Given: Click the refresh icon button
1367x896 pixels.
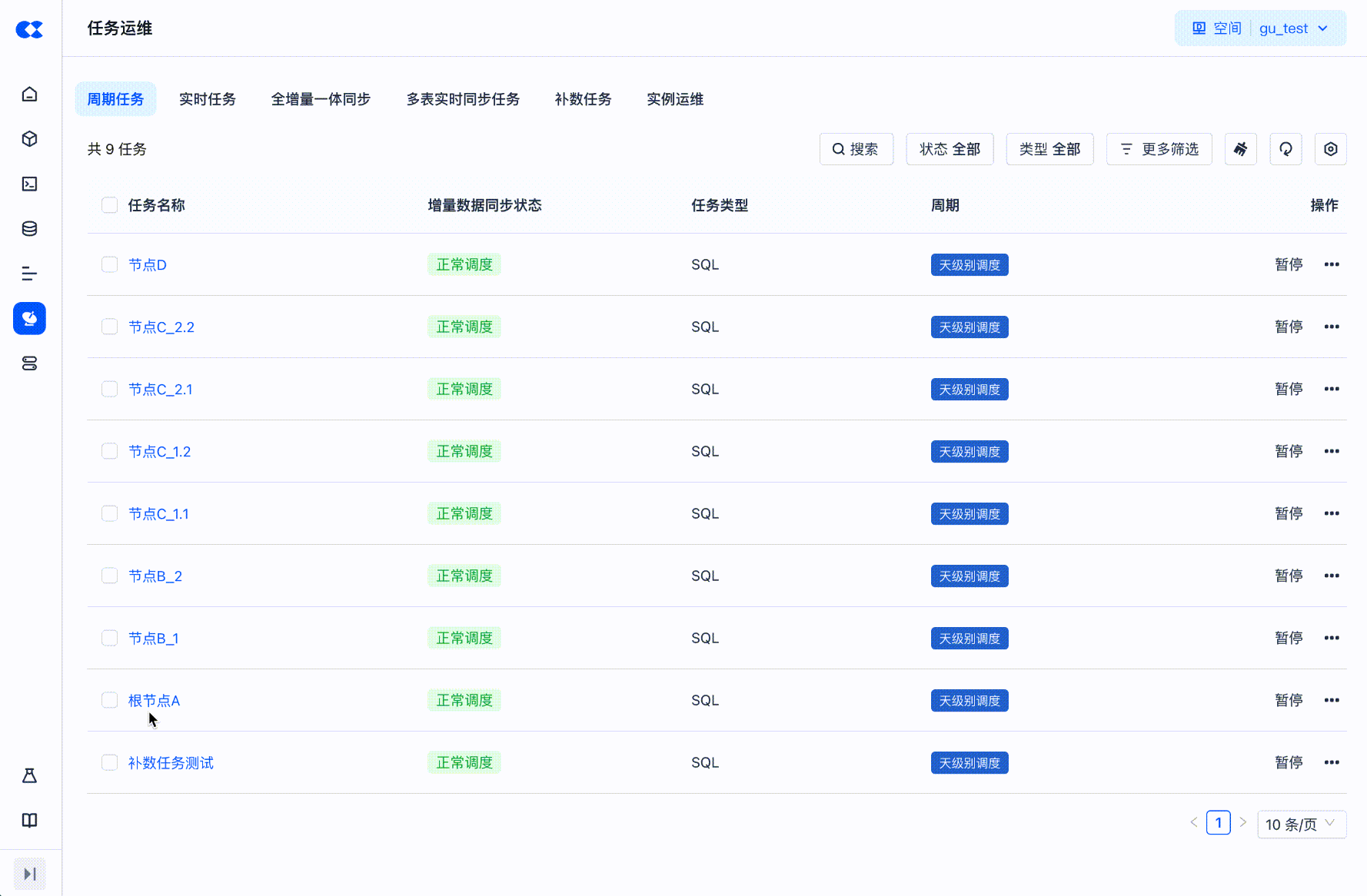Looking at the screenshot, I should pos(1286,149).
